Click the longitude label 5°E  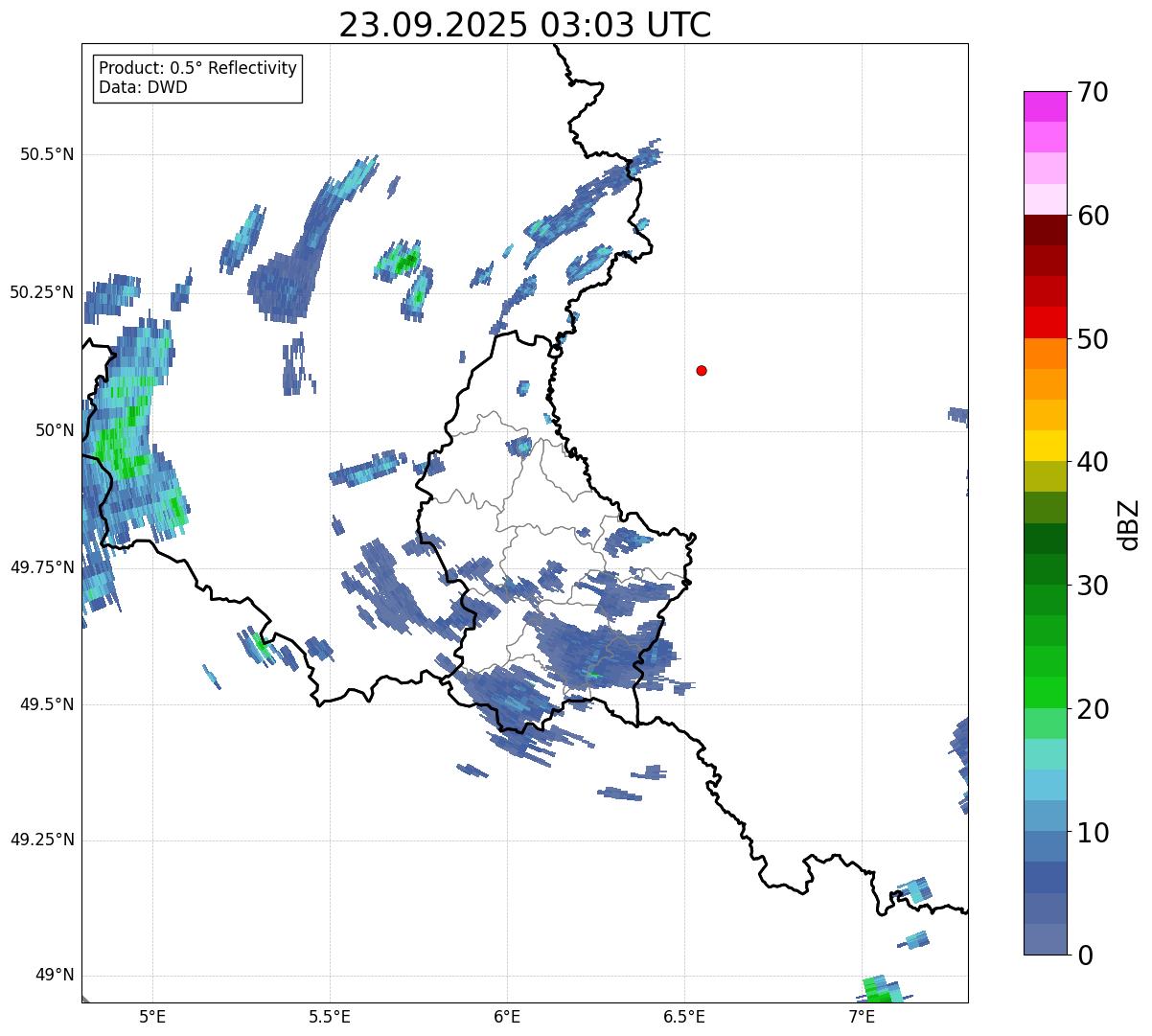(152, 1016)
